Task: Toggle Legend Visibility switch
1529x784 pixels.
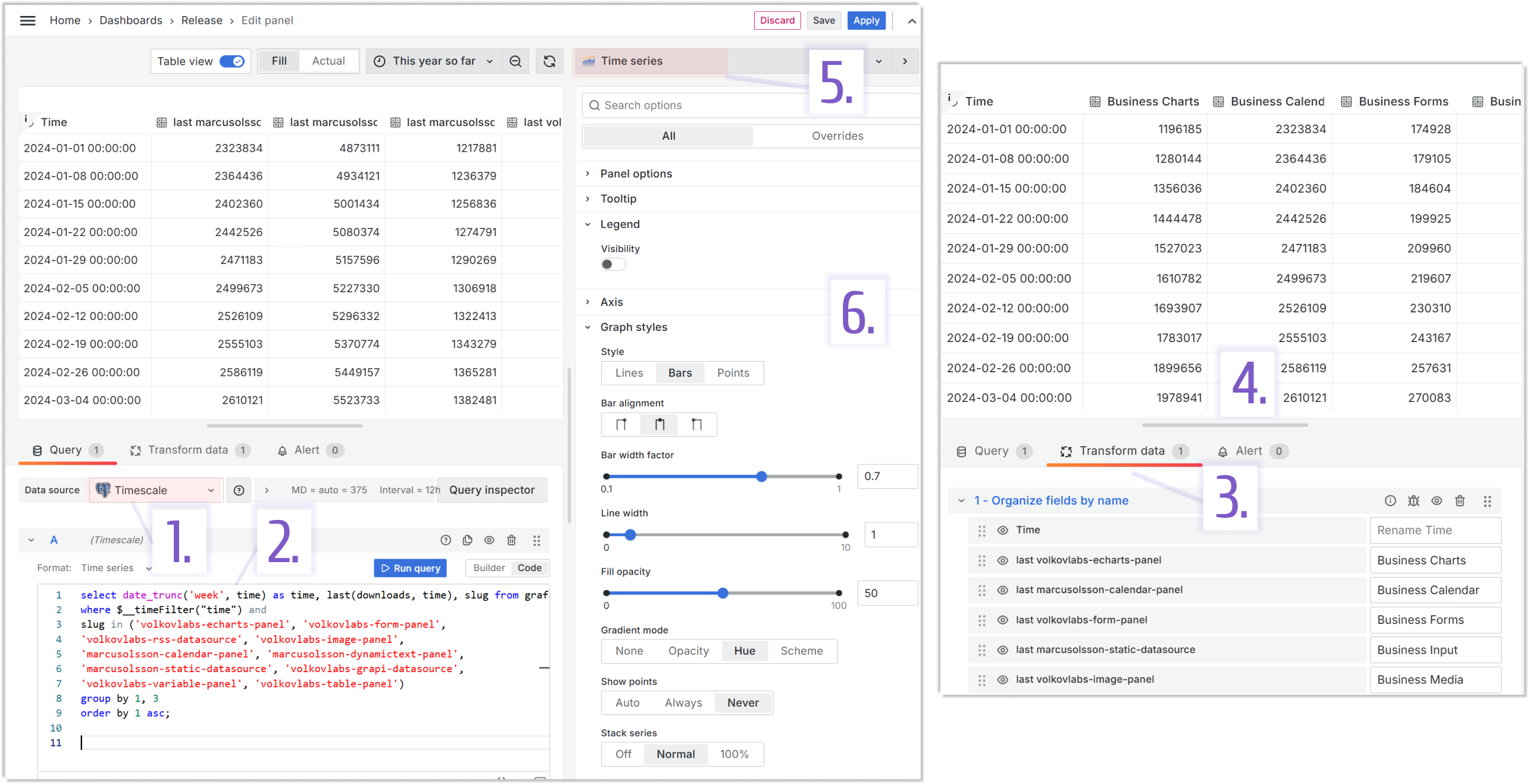Action: pos(612,265)
